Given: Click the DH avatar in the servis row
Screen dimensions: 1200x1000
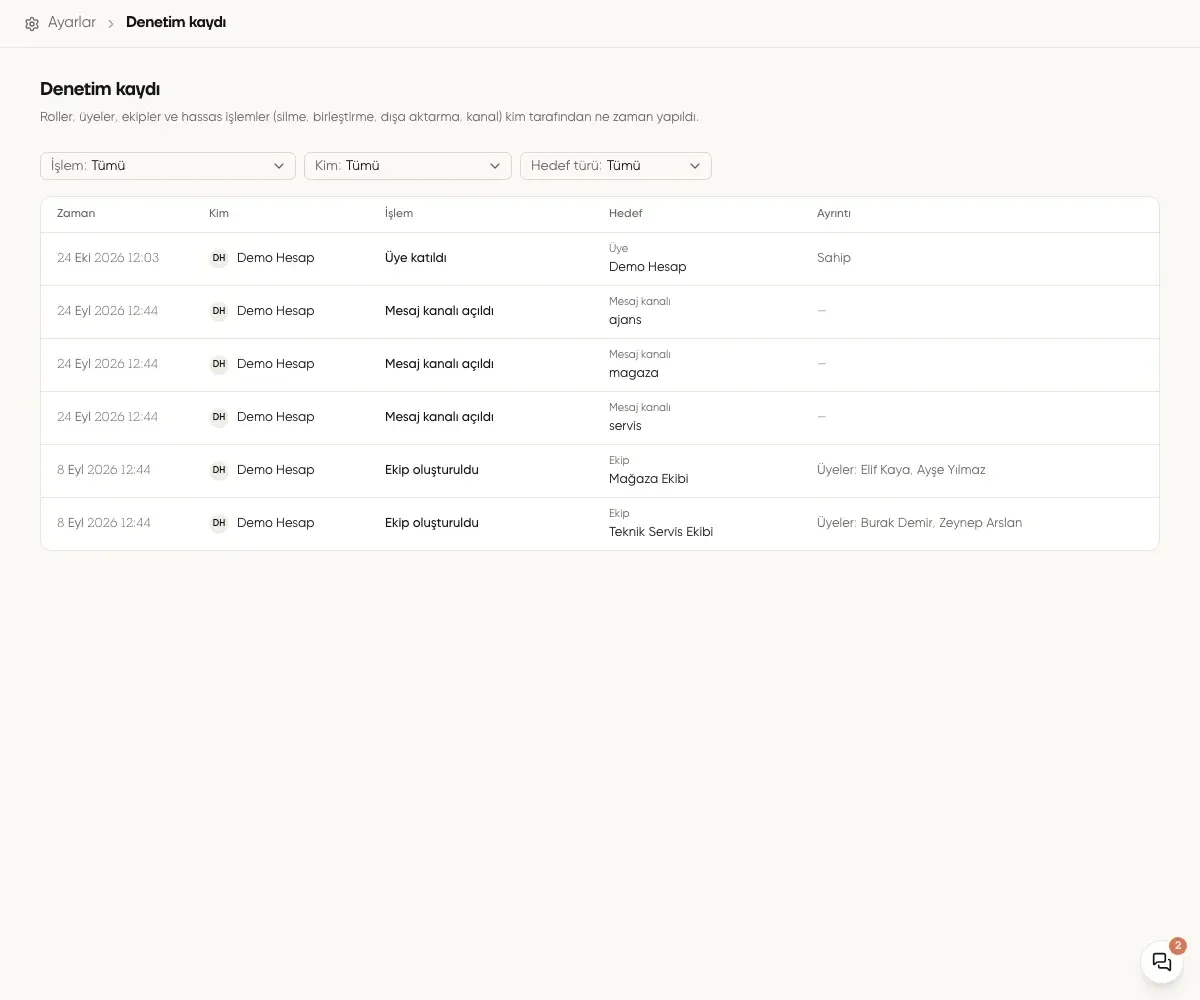Looking at the screenshot, I should [219, 417].
